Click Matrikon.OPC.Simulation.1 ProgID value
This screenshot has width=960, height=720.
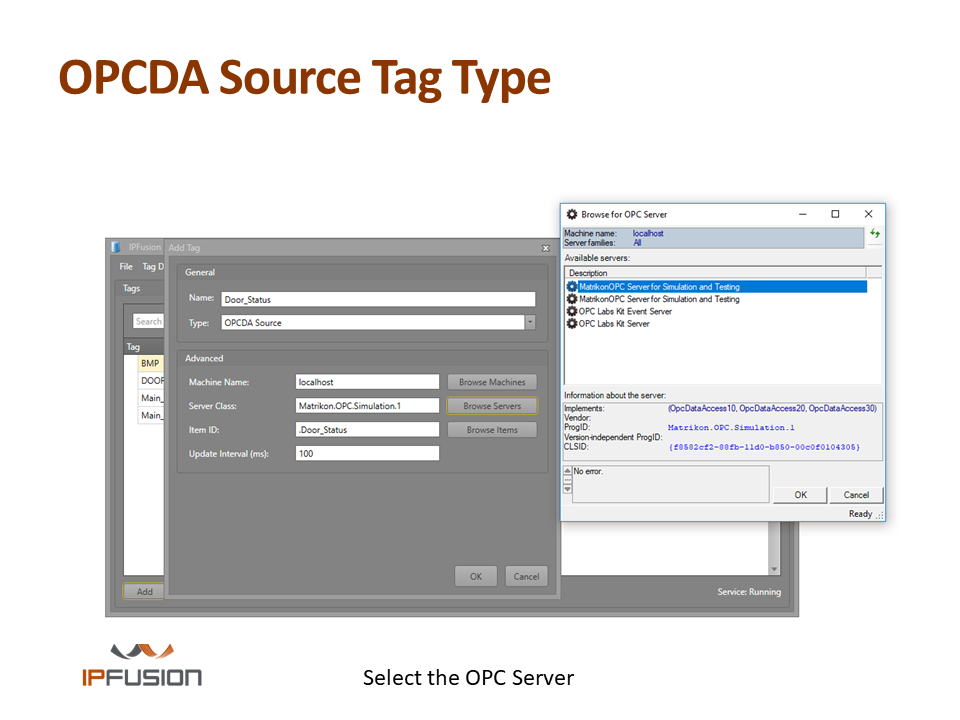[731, 427]
